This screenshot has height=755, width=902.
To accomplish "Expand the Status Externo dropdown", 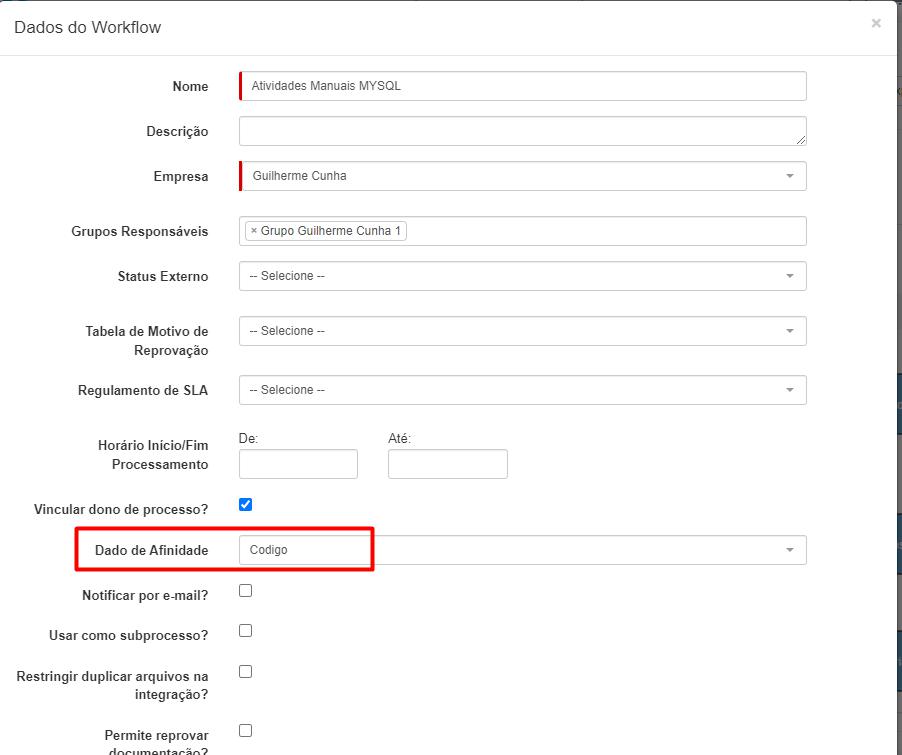I will (522, 276).
